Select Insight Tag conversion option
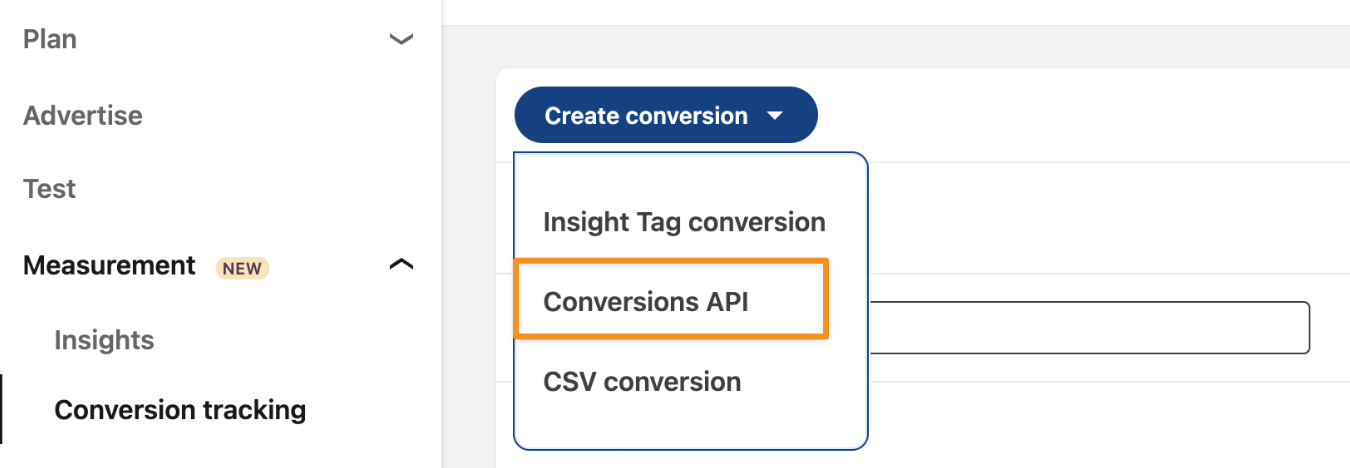Screen dimensions: 1350x468 coord(684,221)
